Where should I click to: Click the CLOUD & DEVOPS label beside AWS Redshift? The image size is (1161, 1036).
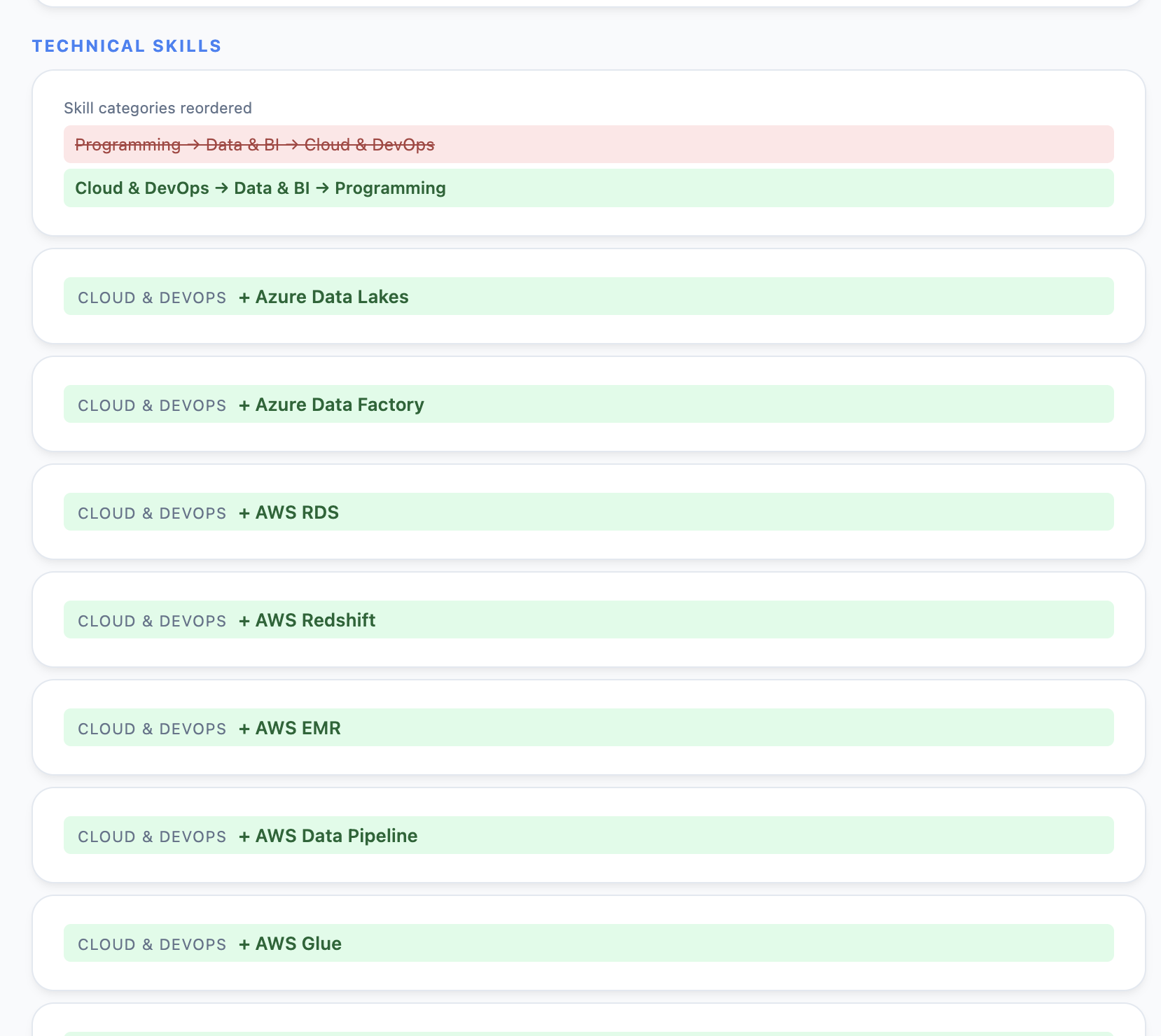152,621
